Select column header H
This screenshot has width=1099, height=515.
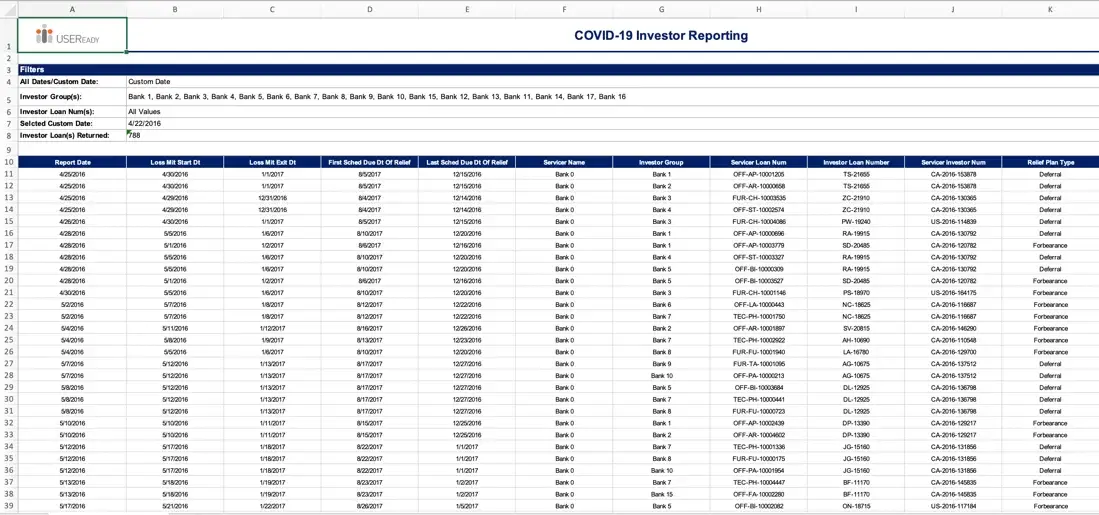tap(758, 9)
